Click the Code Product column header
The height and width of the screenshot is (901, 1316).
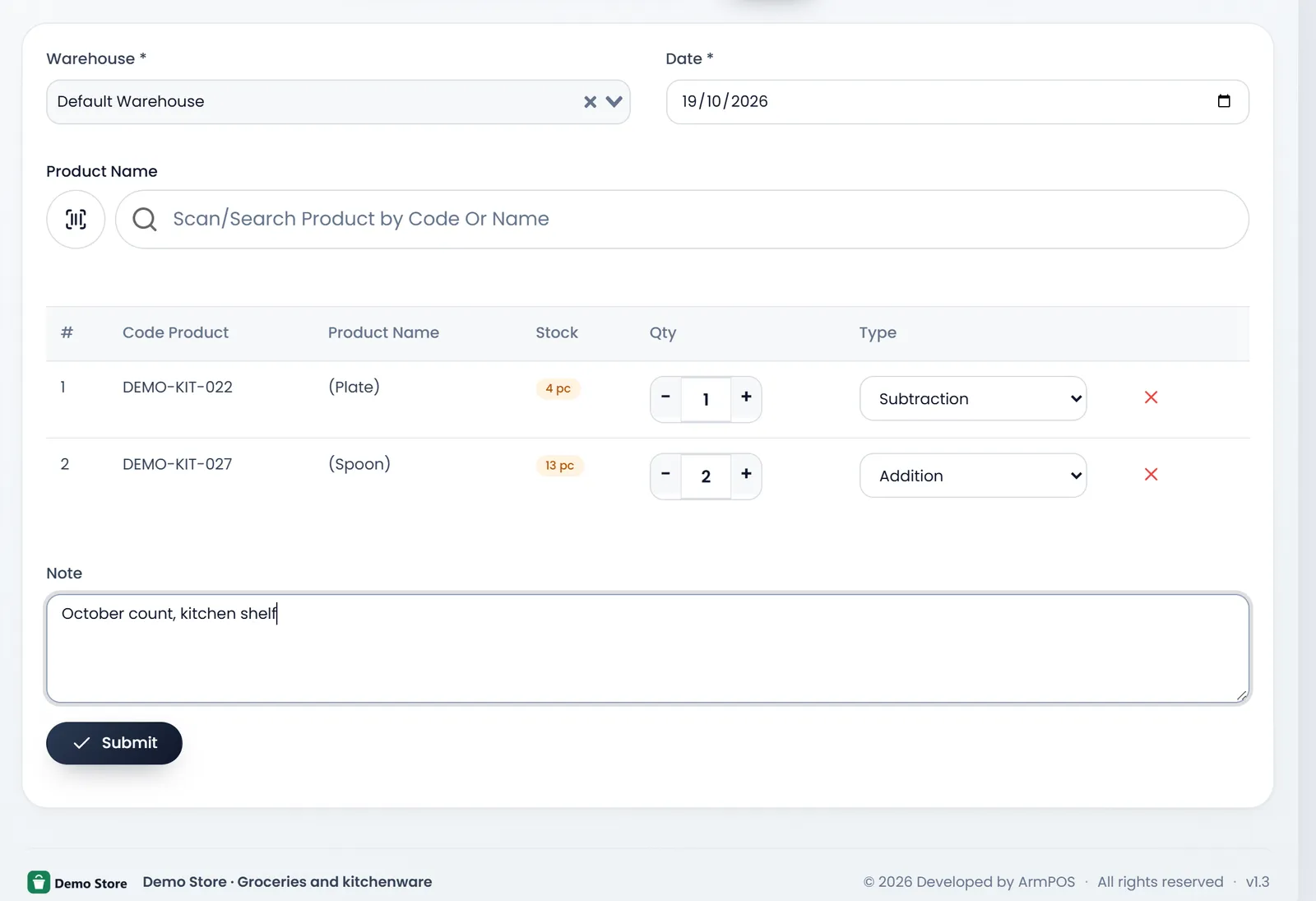(175, 332)
